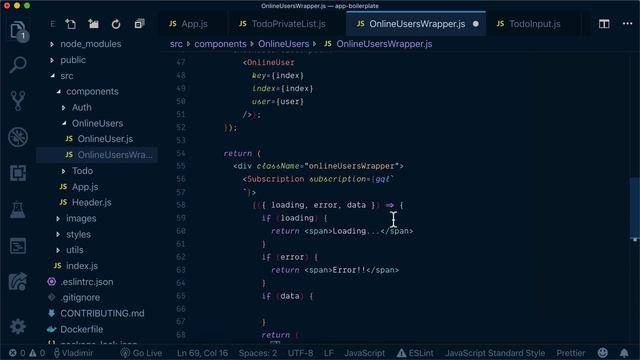
Task: Open the Source Control view
Action: pos(18,101)
